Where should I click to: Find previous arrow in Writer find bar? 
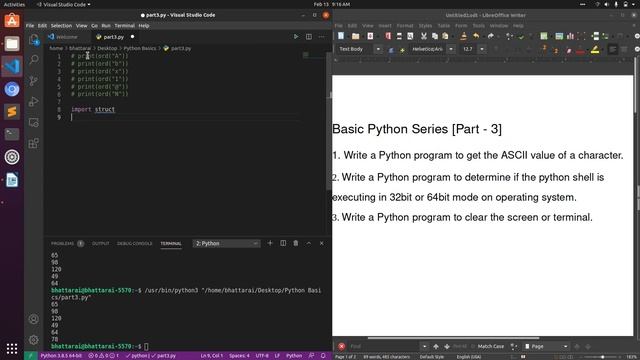pos(436,346)
